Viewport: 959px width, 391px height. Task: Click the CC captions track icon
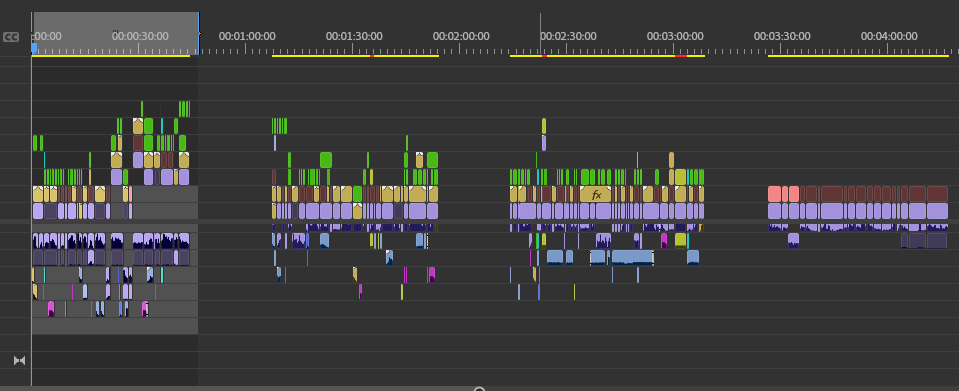coord(10,37)
